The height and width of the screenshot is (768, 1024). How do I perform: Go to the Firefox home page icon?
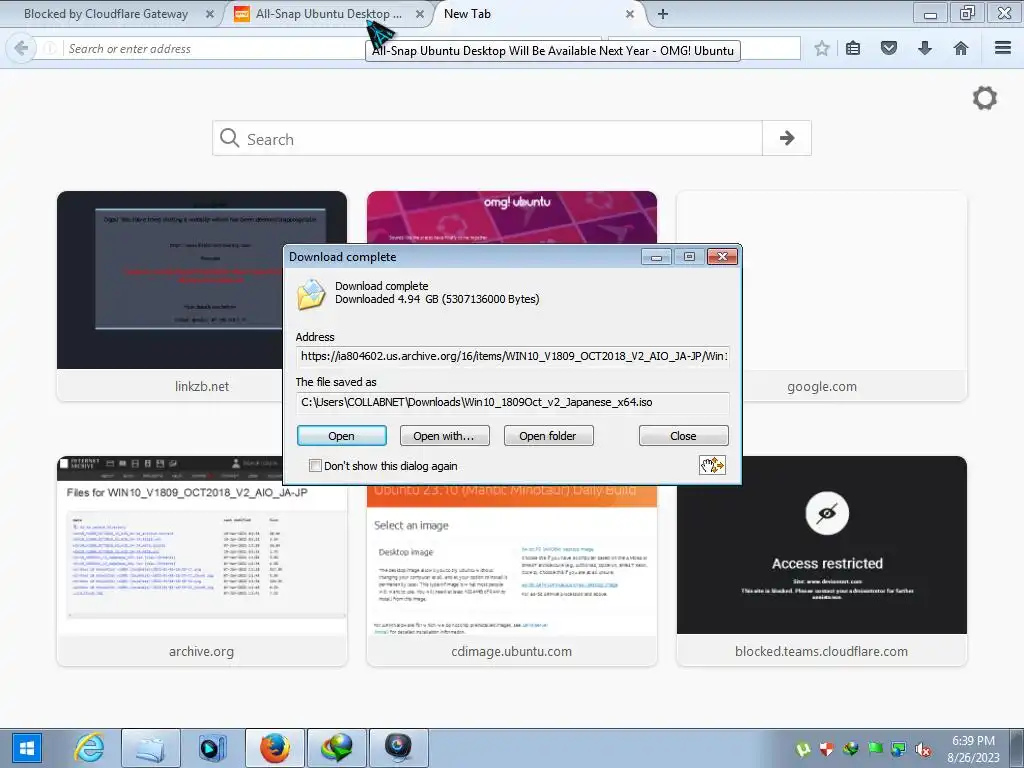click(961, 48)
